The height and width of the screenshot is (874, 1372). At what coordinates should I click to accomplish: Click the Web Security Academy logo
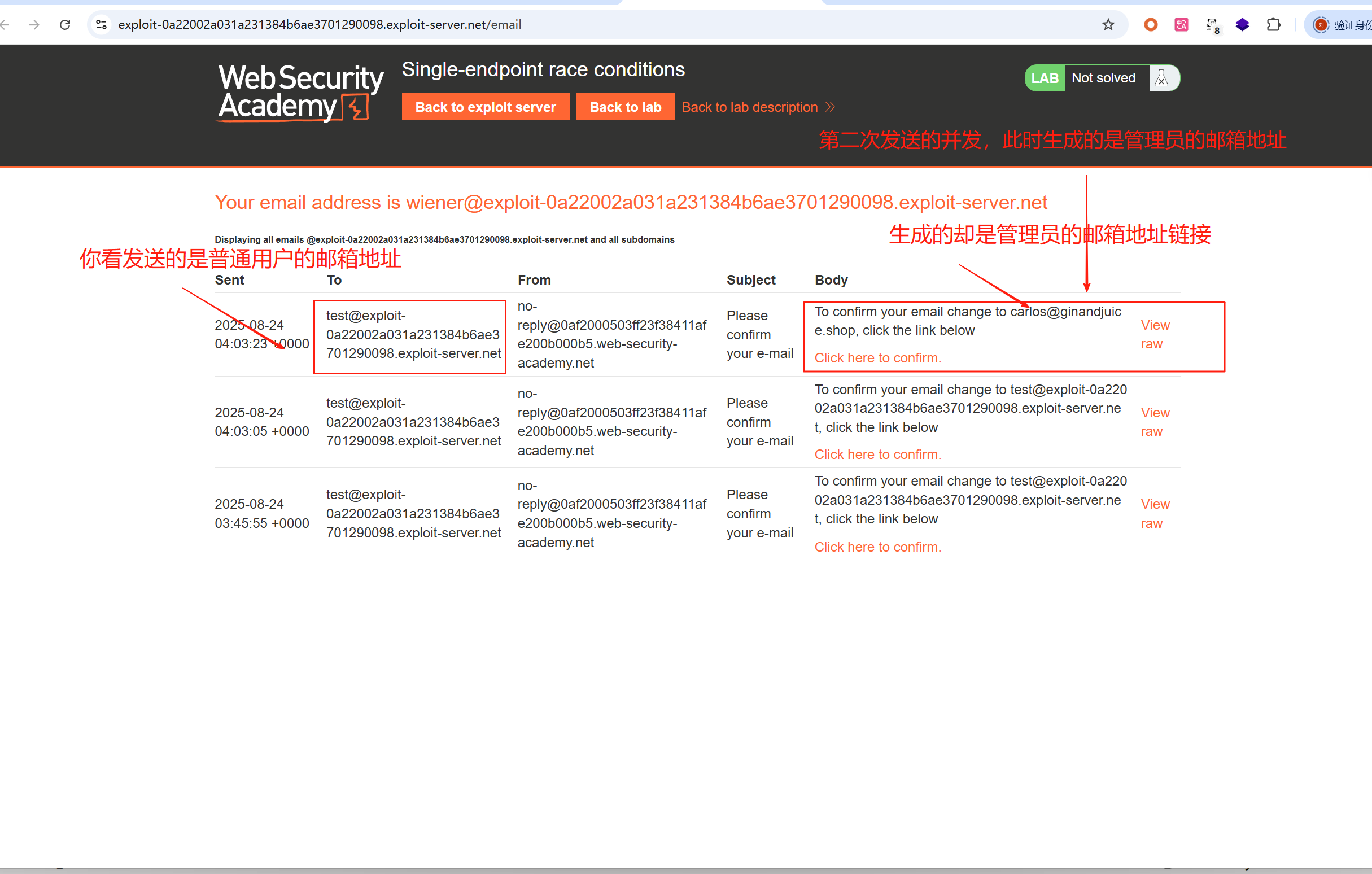(300, 92)
